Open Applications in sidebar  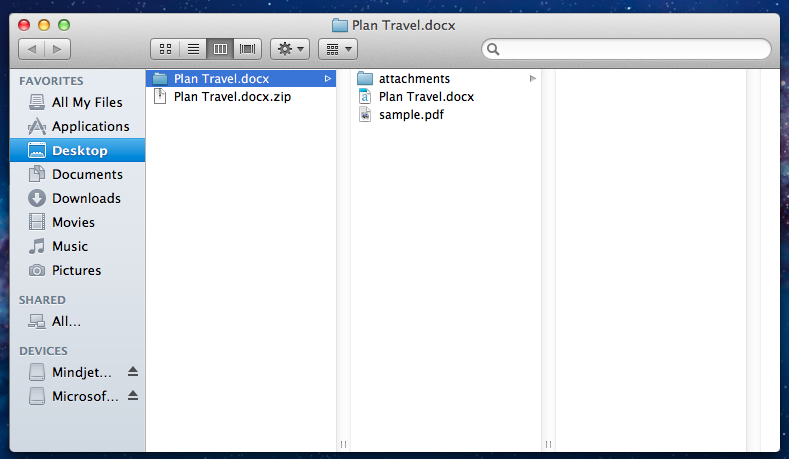click(77, 126)
